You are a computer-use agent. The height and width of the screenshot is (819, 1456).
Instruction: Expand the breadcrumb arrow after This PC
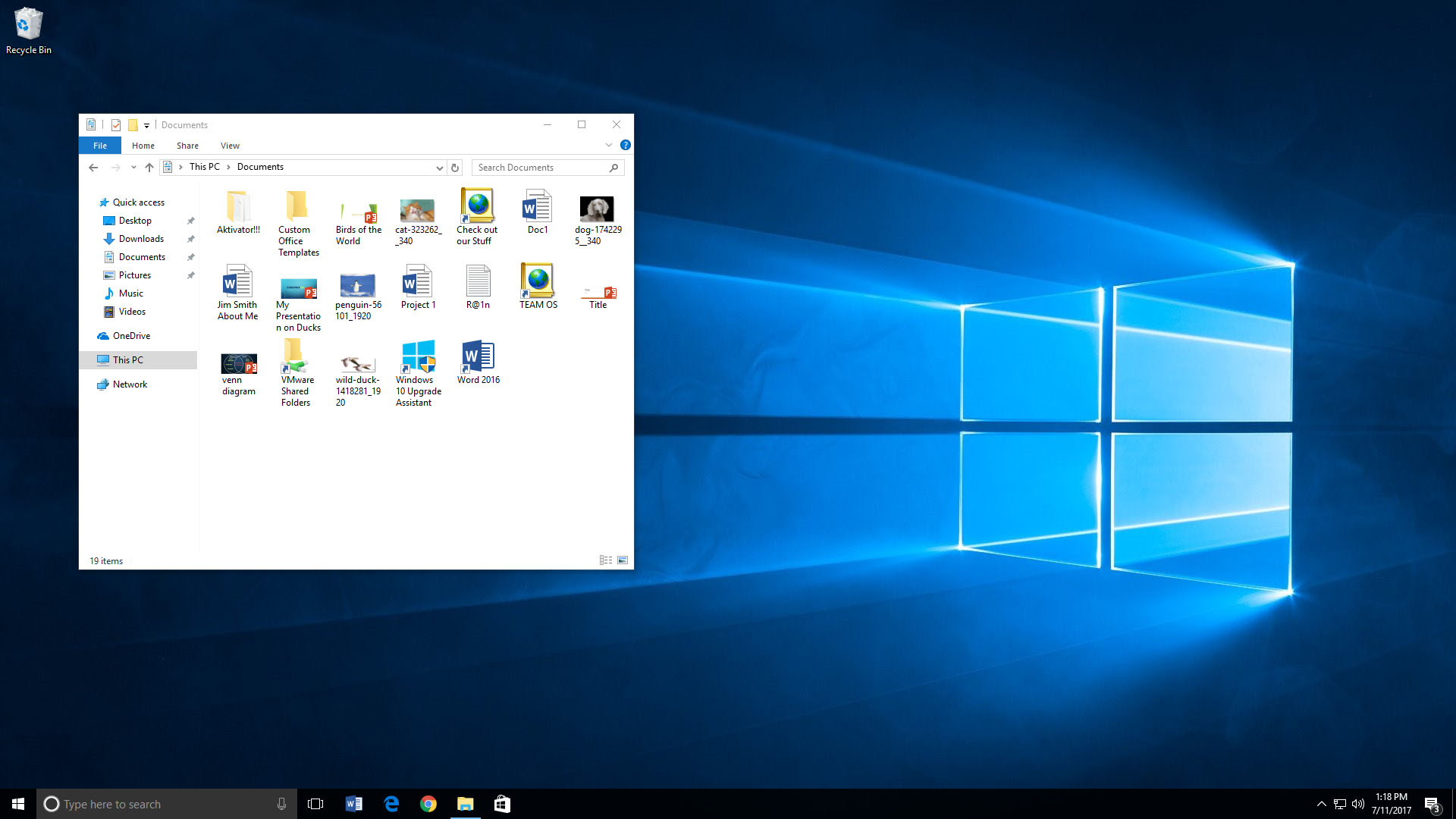[228, 167]
